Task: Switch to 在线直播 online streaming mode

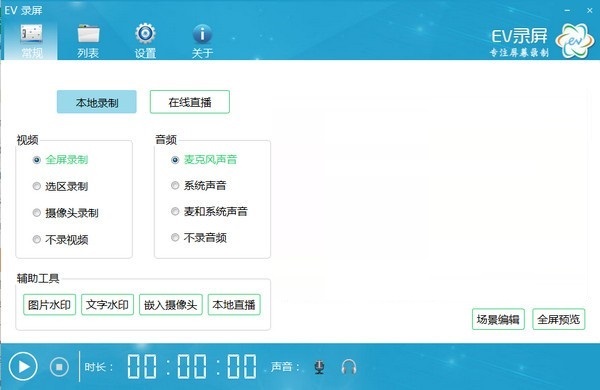Action: [190, 102]
